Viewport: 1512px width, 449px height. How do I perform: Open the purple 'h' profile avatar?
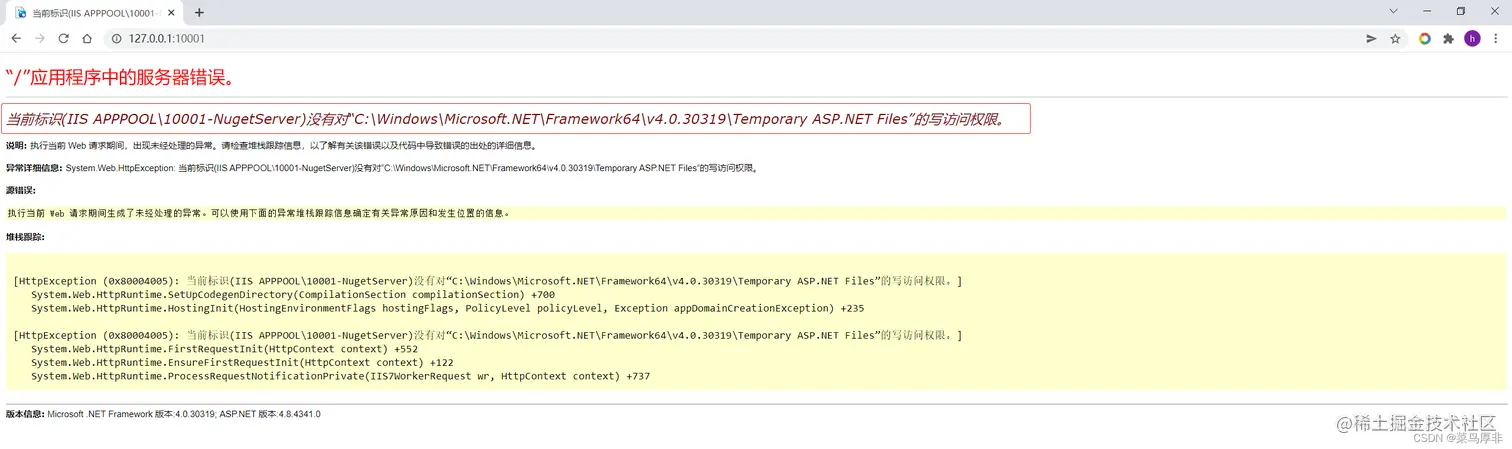pos(1472,39)
